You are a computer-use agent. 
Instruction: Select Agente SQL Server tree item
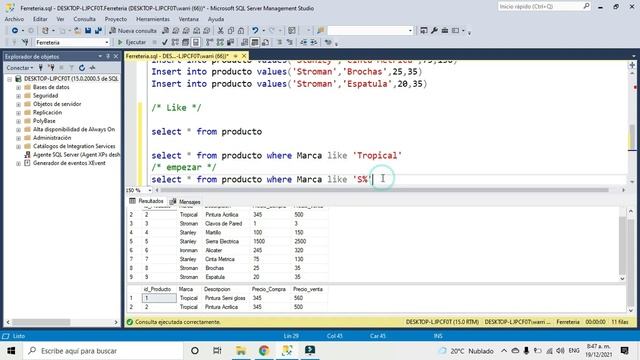(72, 155)
